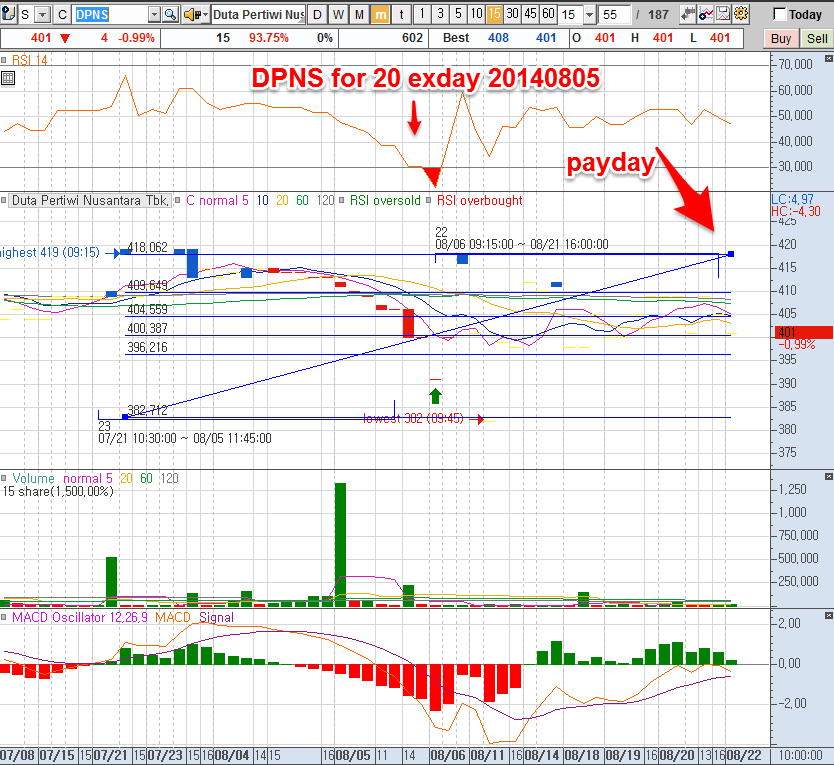Click the document icon at toolbar start
This screenshot has width=834, height=765.
coord(8,14)
